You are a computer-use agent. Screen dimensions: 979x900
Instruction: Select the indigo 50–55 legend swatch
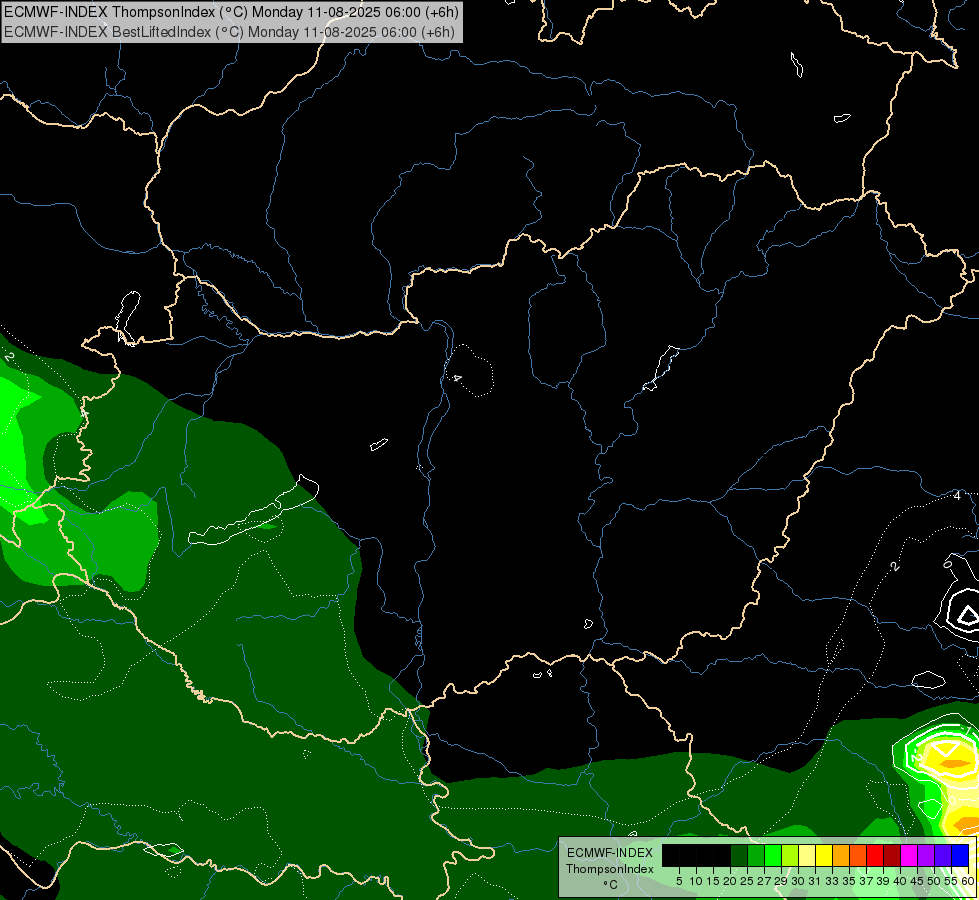tap(942, 856)
